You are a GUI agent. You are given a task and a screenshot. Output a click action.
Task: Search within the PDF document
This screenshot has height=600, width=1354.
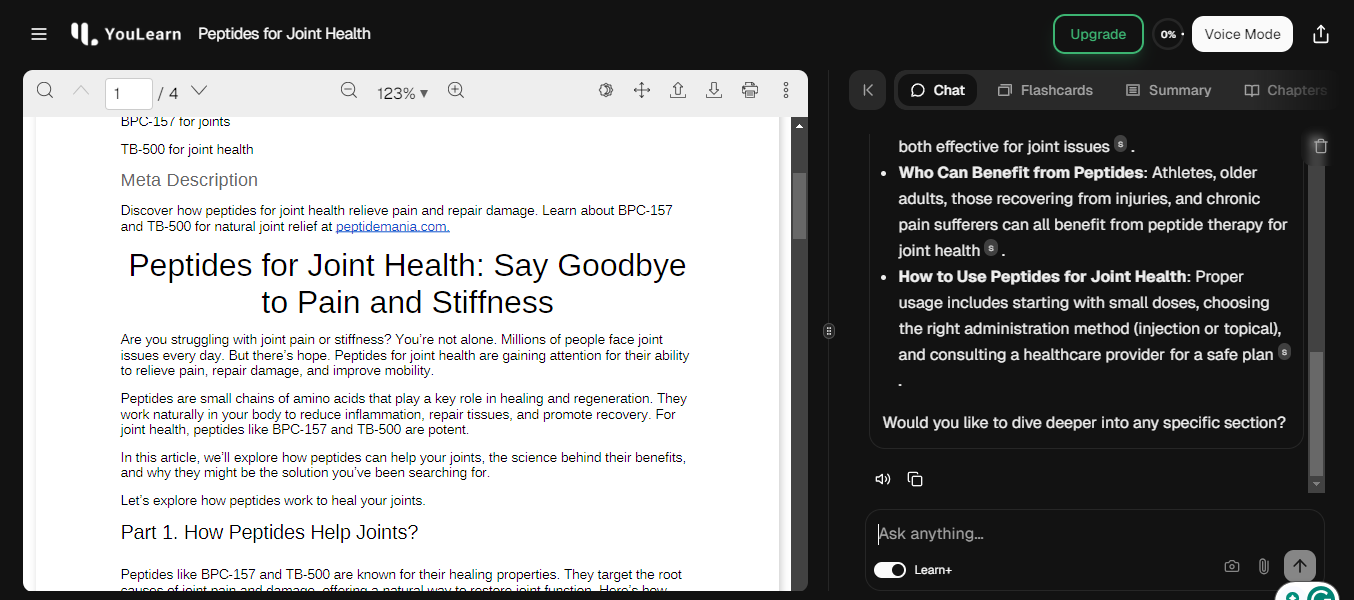(x=45, y=91)
